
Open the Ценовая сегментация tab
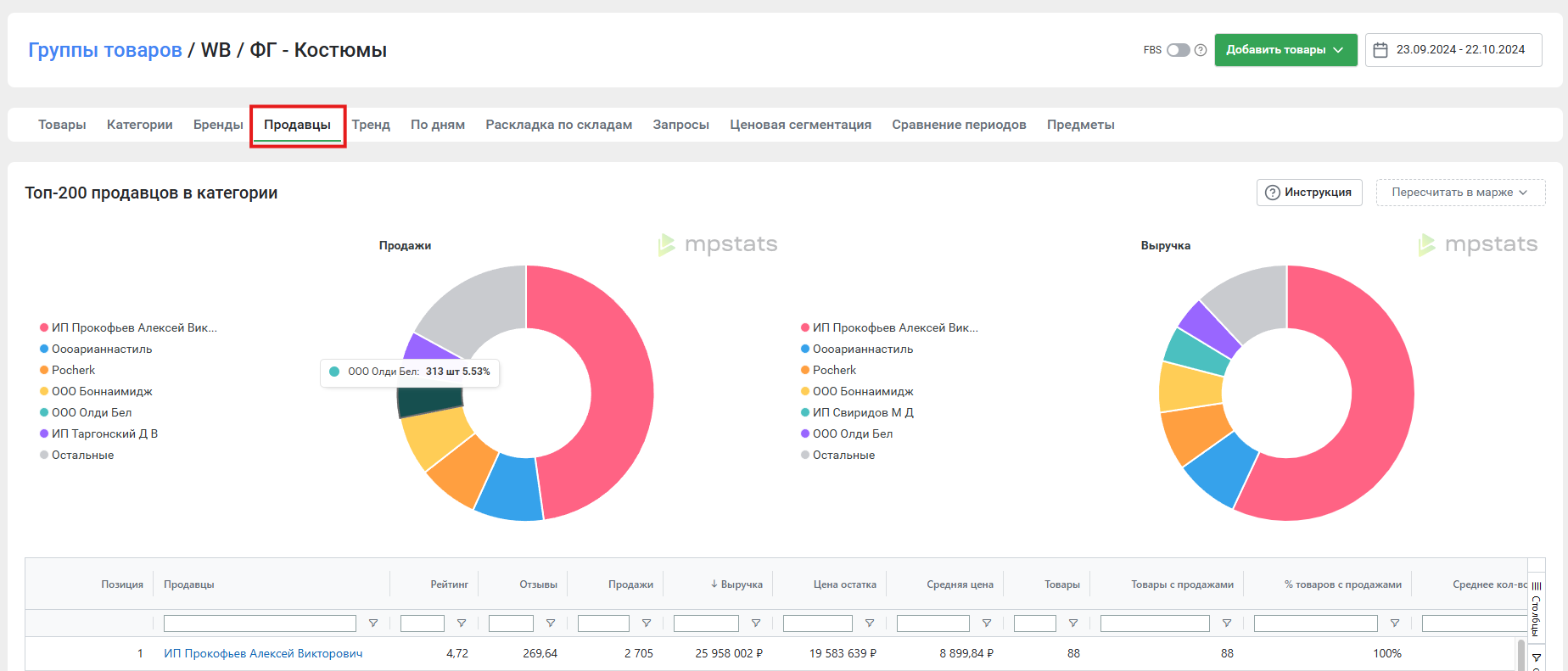point(801,125)
